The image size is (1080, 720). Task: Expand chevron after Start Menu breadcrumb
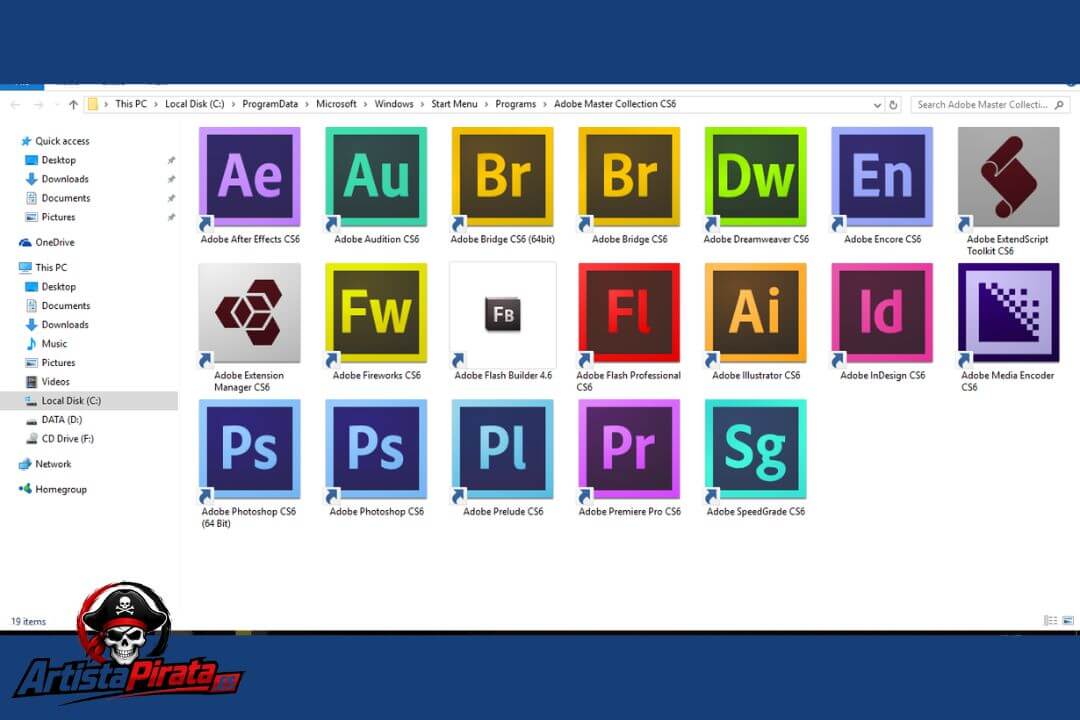tap(486, 104)
